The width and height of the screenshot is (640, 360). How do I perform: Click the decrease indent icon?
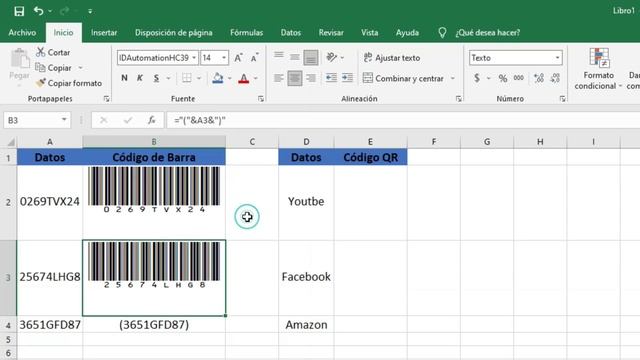coord(331,78)
